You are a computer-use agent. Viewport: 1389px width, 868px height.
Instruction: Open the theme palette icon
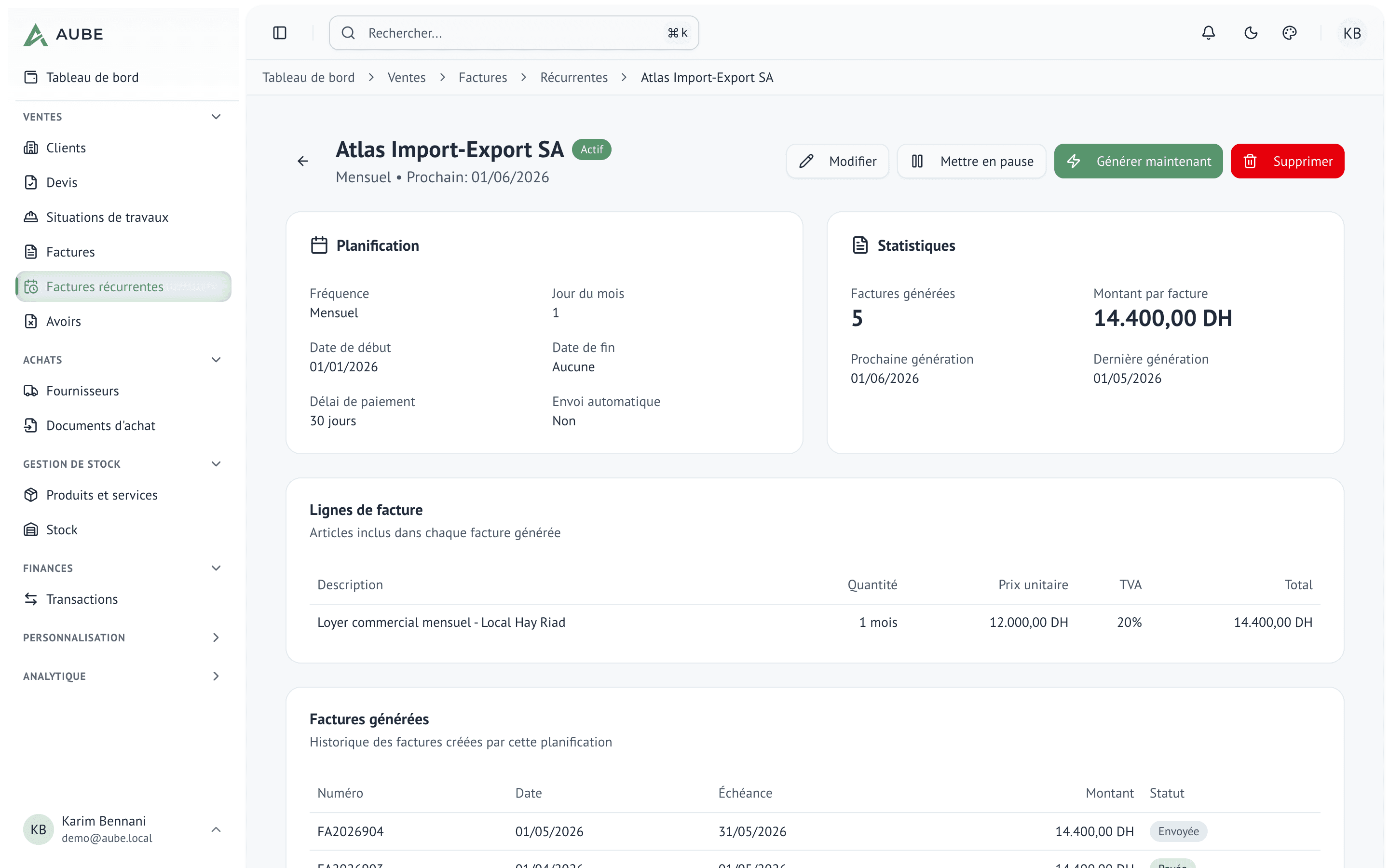click(x=1289, y=33)
